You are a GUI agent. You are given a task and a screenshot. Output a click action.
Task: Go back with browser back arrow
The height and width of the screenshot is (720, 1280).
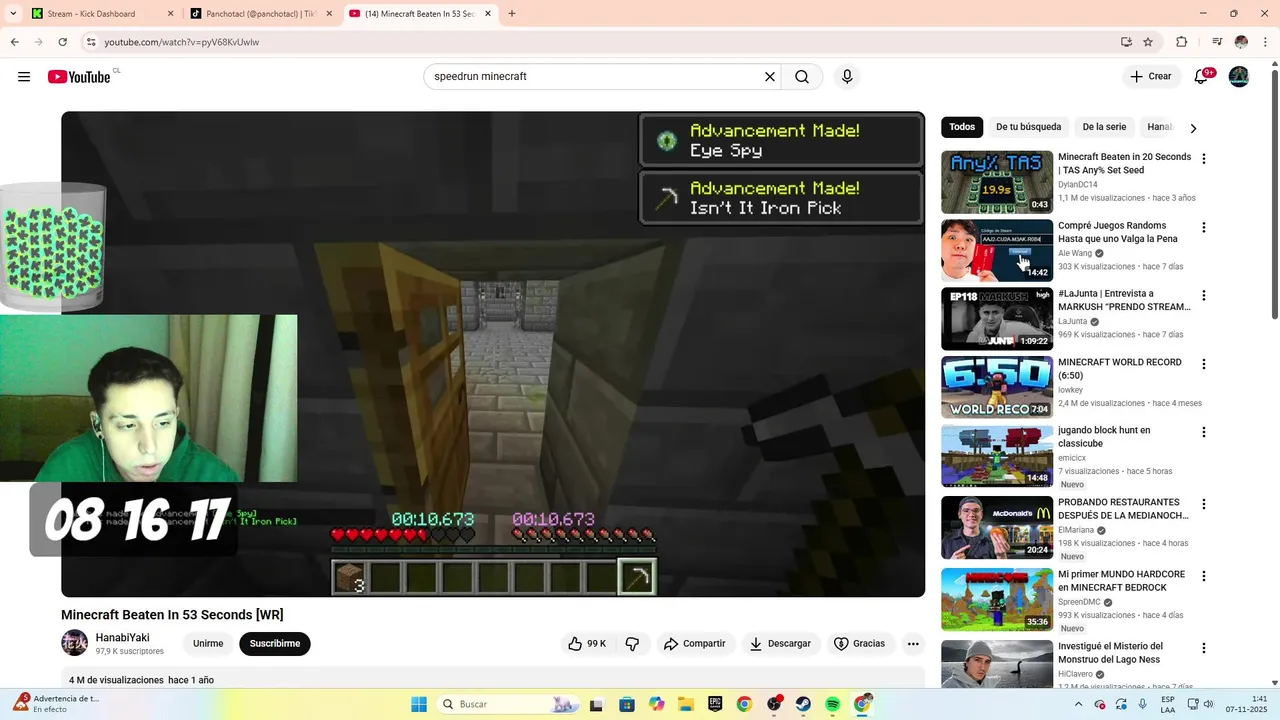point(14,42)
